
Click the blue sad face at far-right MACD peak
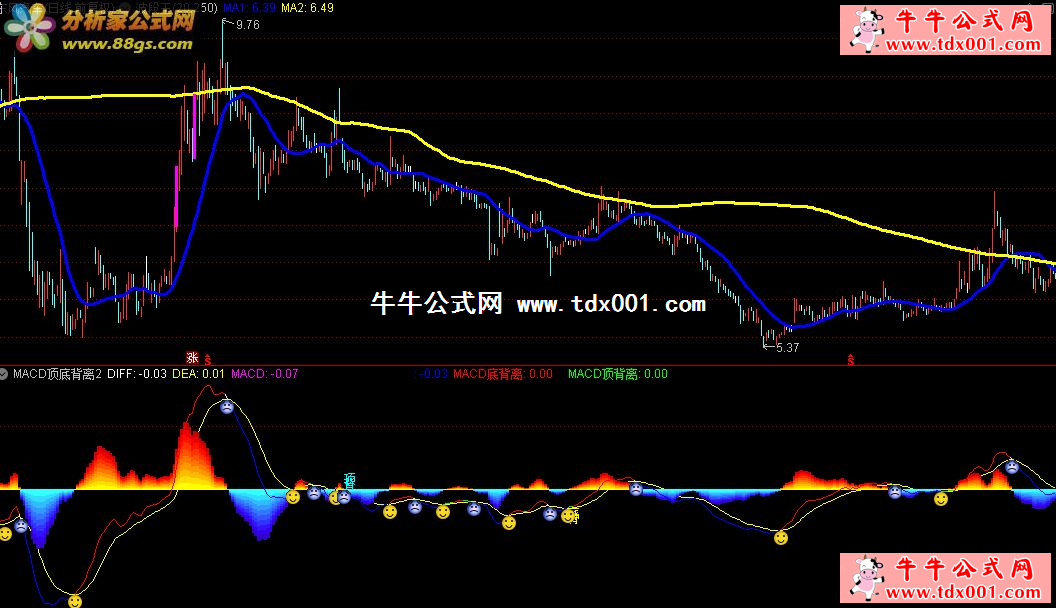(1012, 466)
